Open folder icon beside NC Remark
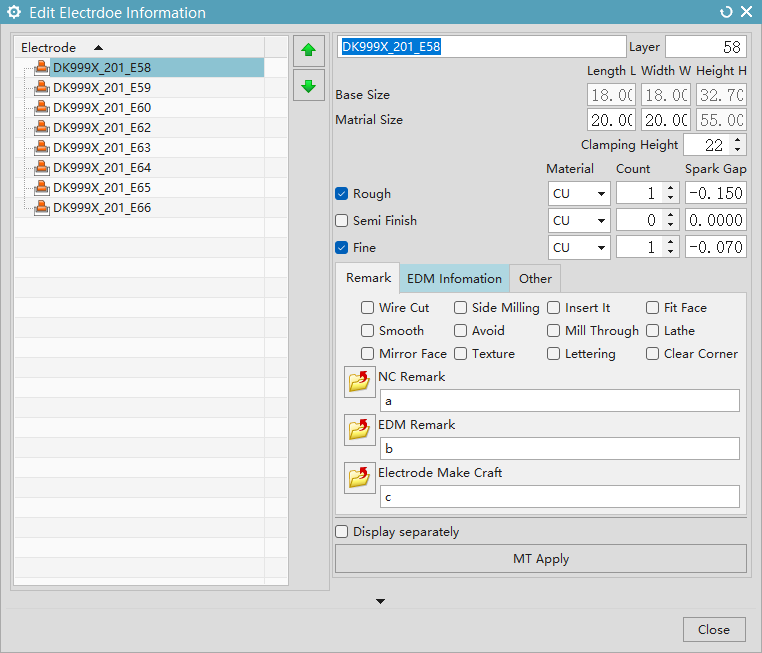762x653 pixels. click(359, 382)
